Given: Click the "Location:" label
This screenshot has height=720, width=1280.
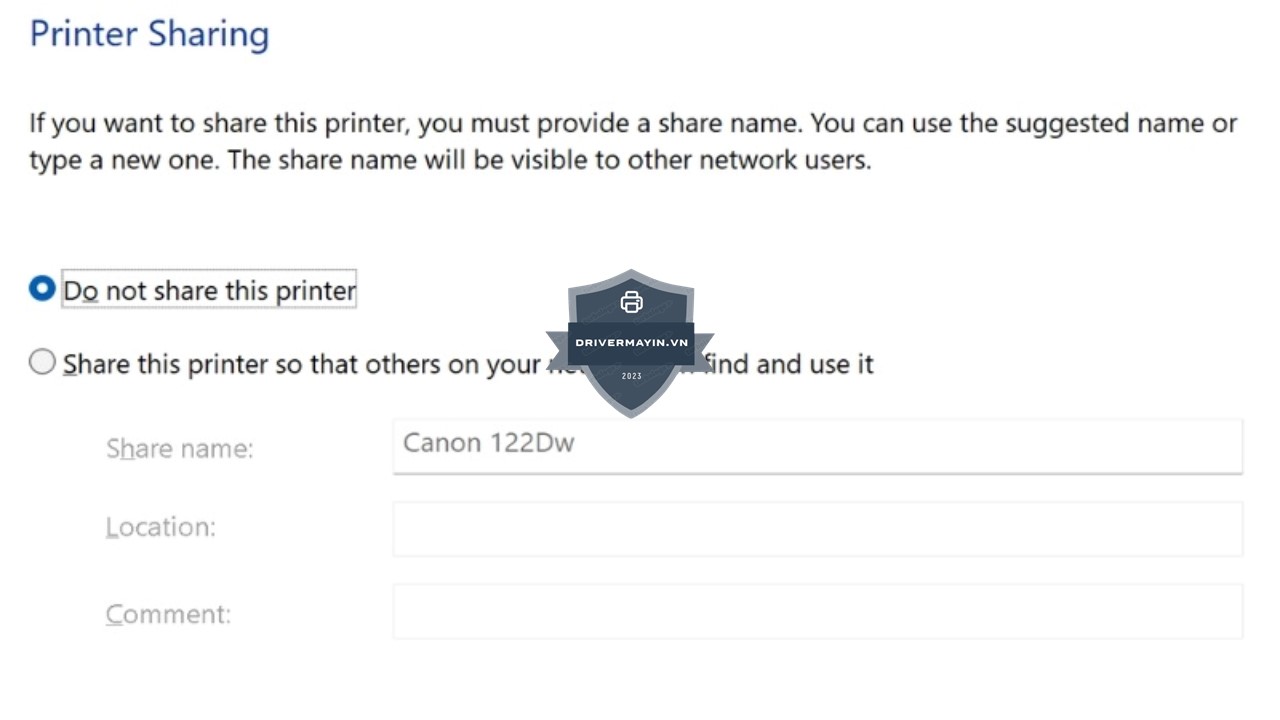Looking at the screenshot, I should (x=161, y=527).
